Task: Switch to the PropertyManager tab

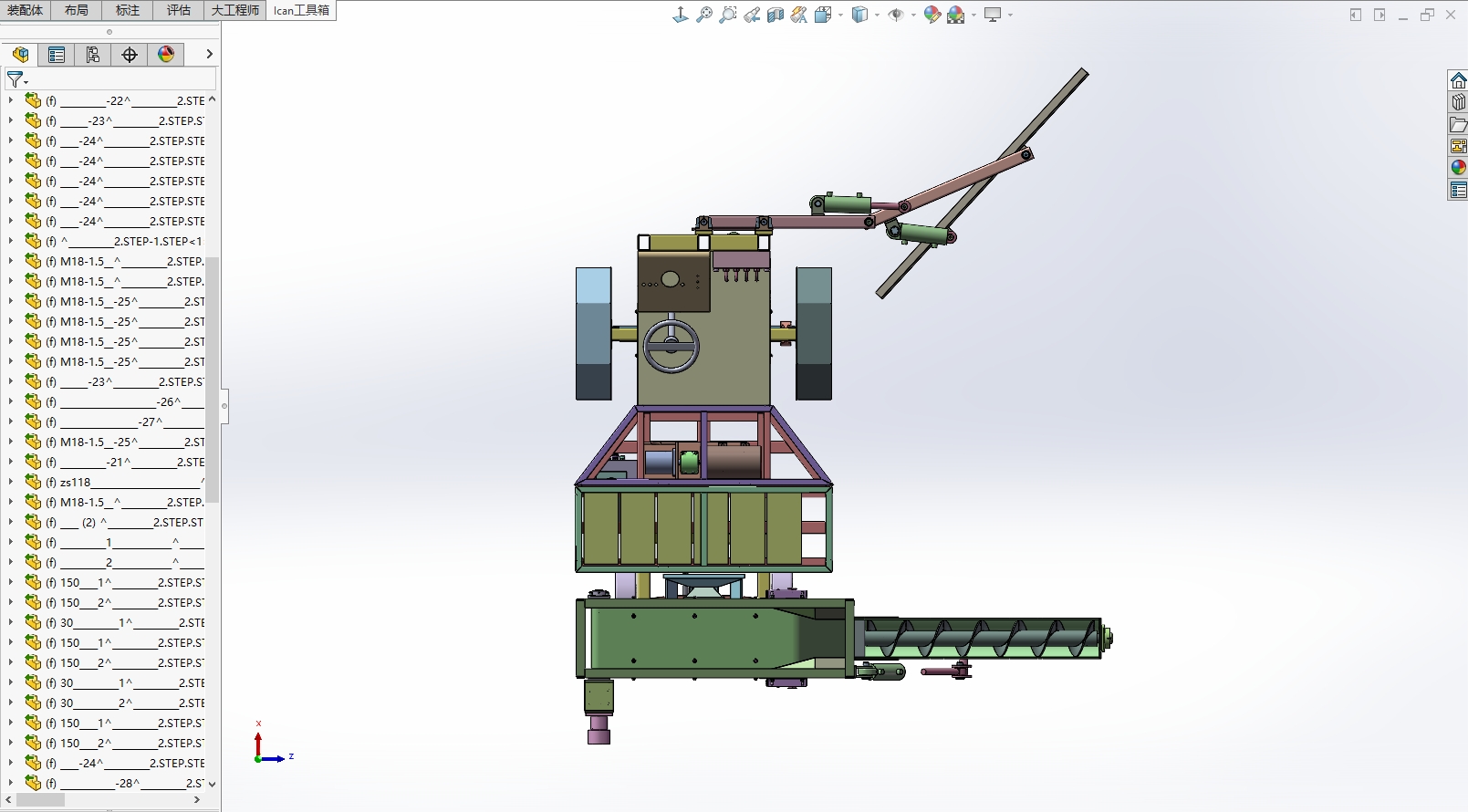Action: pos(57,55)
